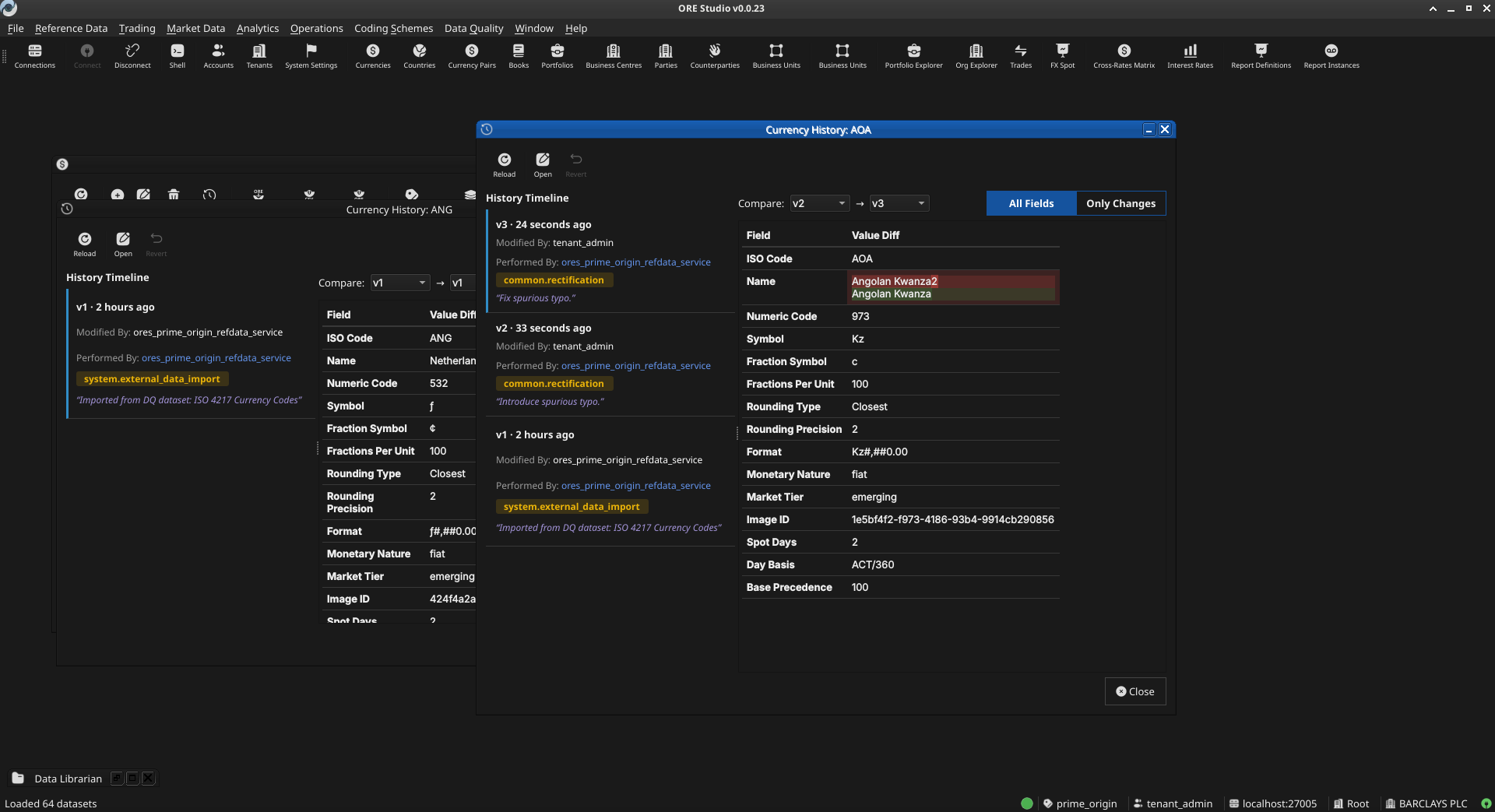Image resolution: width=1495 pixels, height=812 pixels.
Task: Open Cross-Rates Matrix from the toolbar
Action: coord(1124,56)
